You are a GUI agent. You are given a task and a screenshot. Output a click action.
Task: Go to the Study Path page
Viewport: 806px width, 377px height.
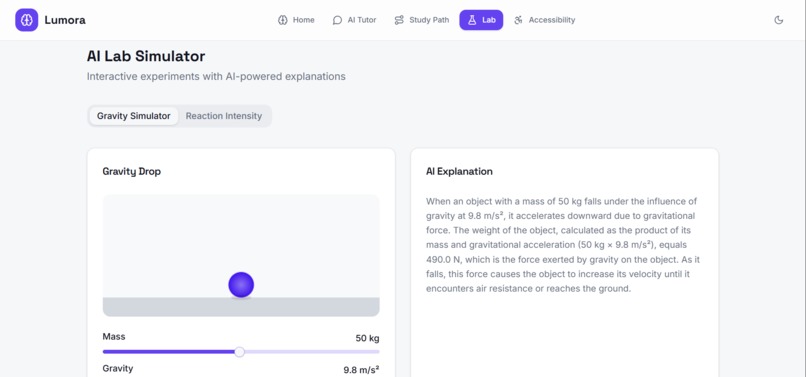tap(422, 20)
